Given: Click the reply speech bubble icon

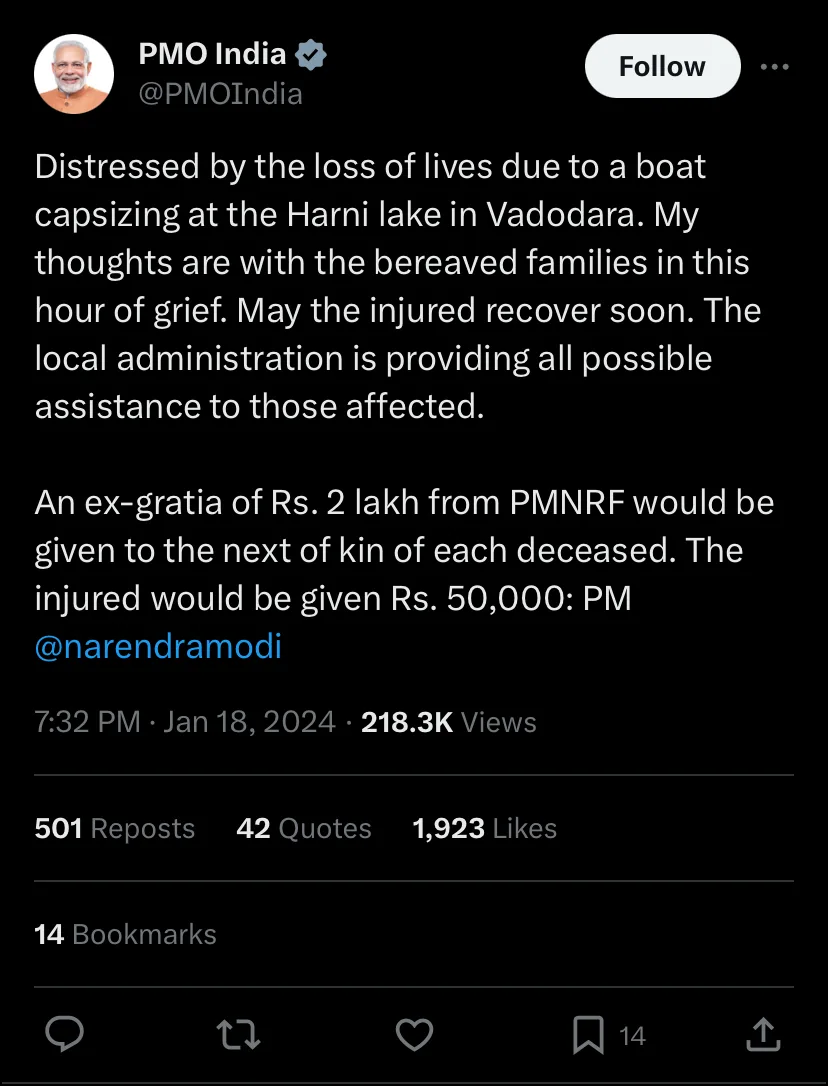Looking at the screenshot, I should (64, 1035).
